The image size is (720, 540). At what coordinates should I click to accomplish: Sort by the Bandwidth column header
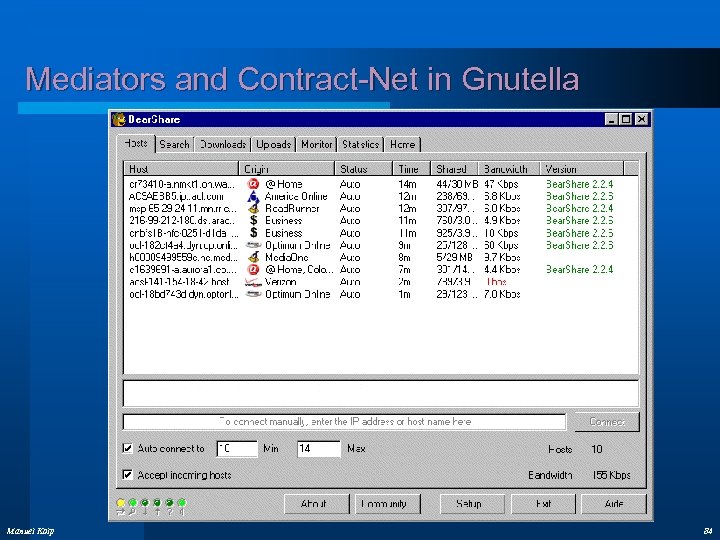[509, 169]
